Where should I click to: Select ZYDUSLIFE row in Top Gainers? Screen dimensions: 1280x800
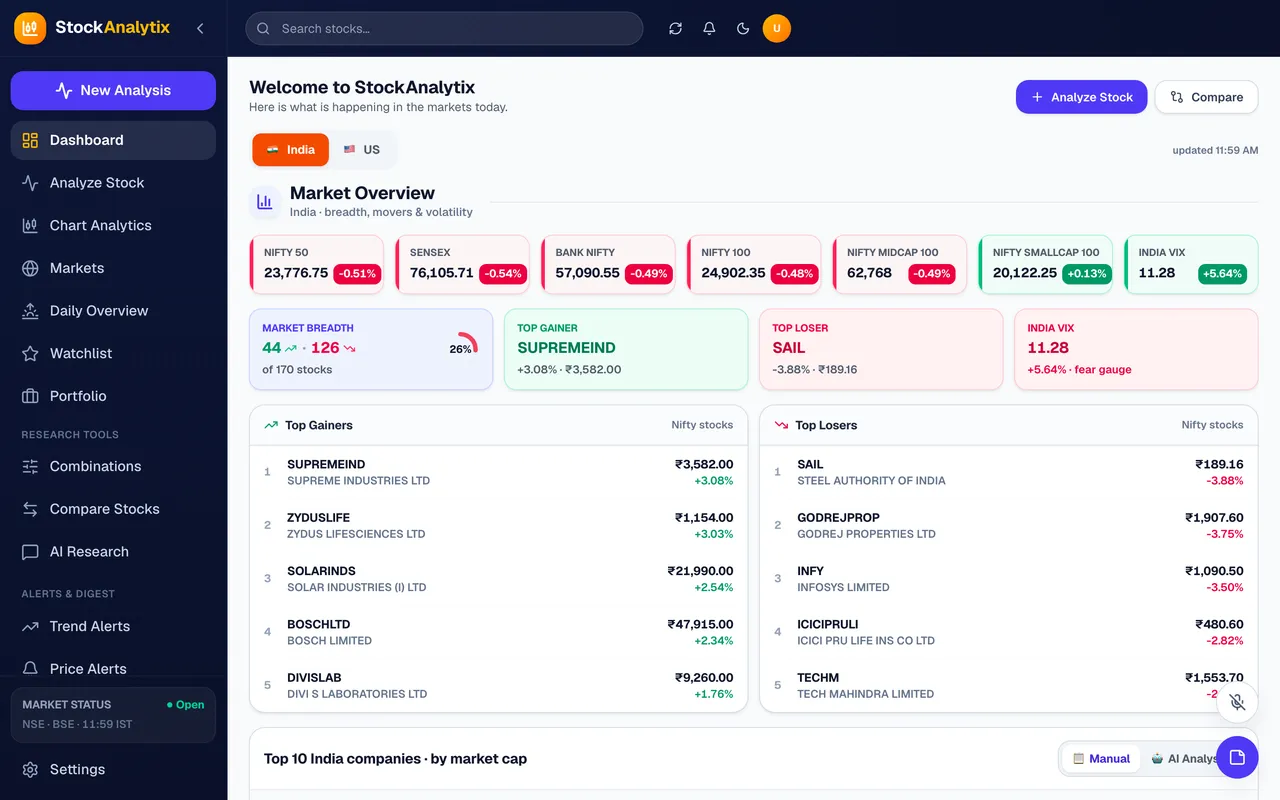[498, 525]
